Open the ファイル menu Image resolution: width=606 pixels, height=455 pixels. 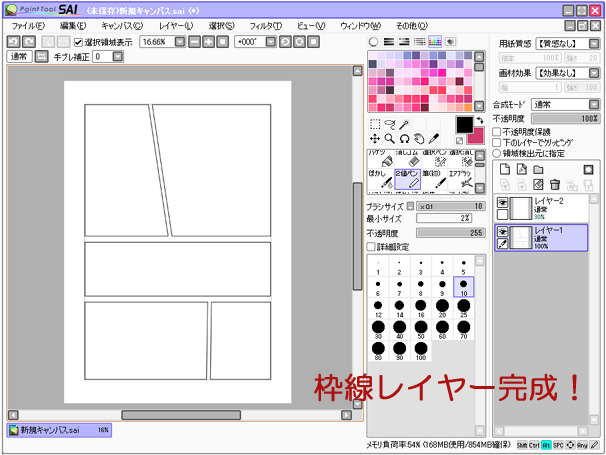click(28, 26)
